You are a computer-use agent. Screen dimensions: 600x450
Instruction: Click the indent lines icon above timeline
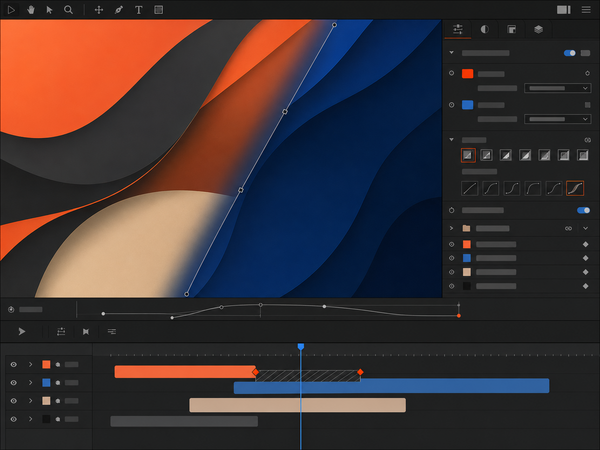(x=111, y=331)
